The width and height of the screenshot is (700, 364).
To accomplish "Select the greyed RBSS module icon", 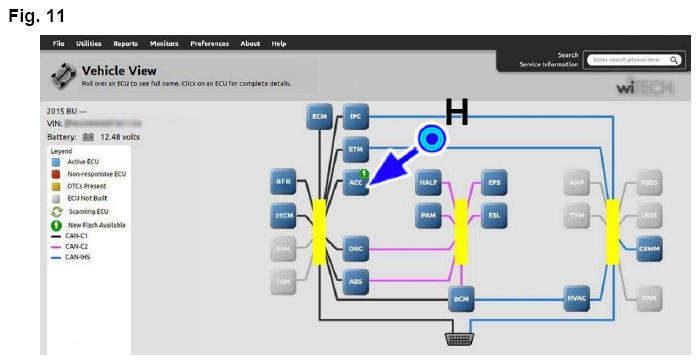I will click(x=649, y=183).
